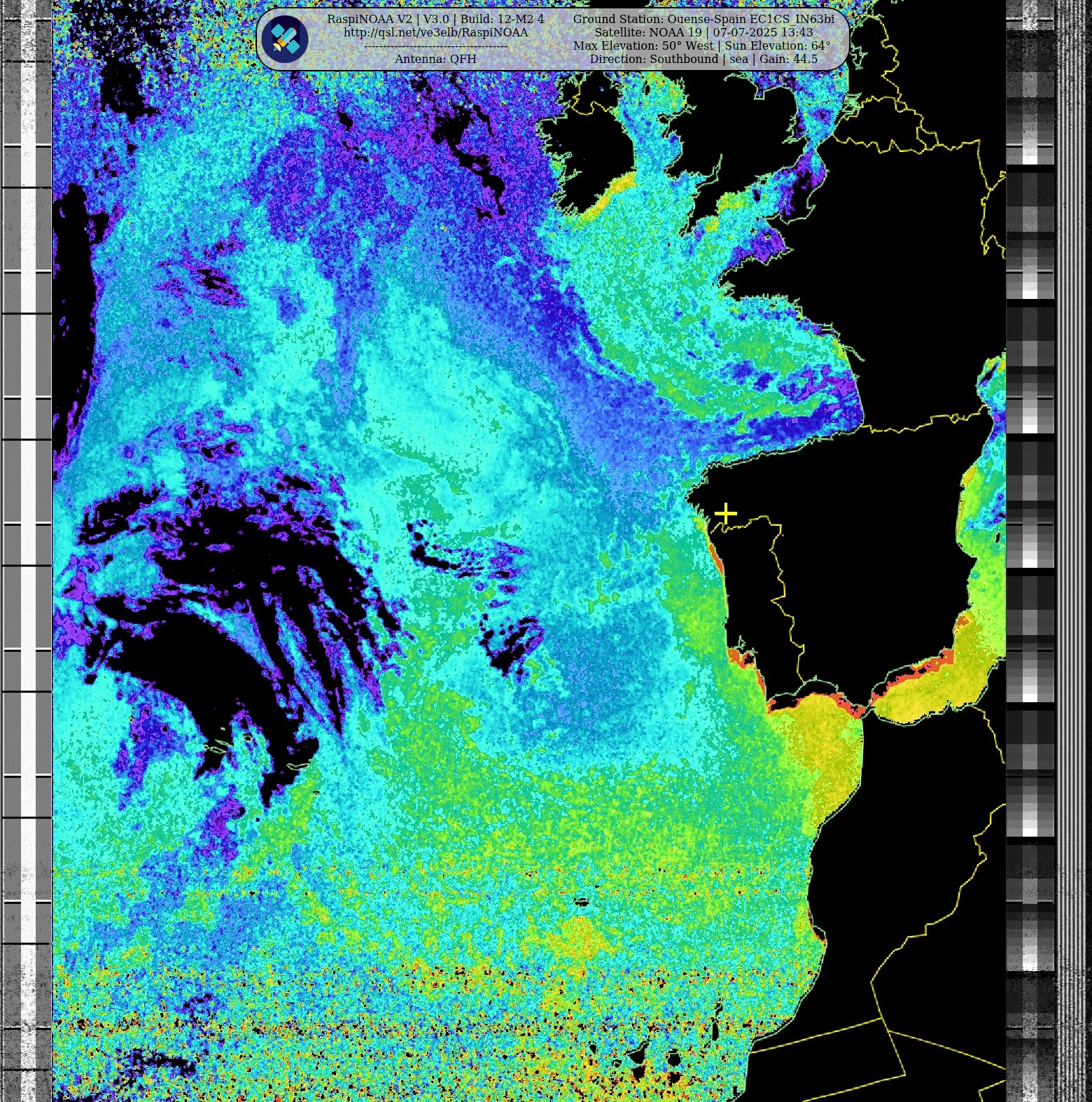Select the 'Ground Station: Ouense-Spain' line

tap(703, 19)
